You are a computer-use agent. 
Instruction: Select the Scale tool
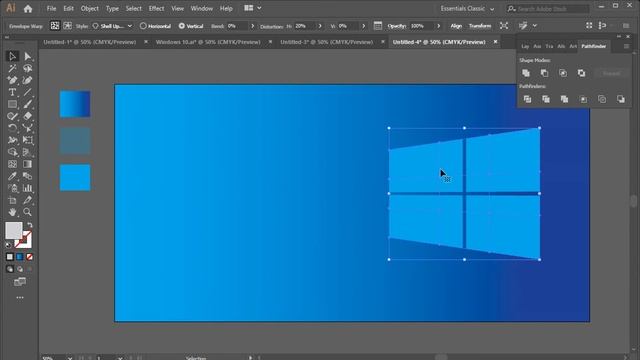coord(27,128)
